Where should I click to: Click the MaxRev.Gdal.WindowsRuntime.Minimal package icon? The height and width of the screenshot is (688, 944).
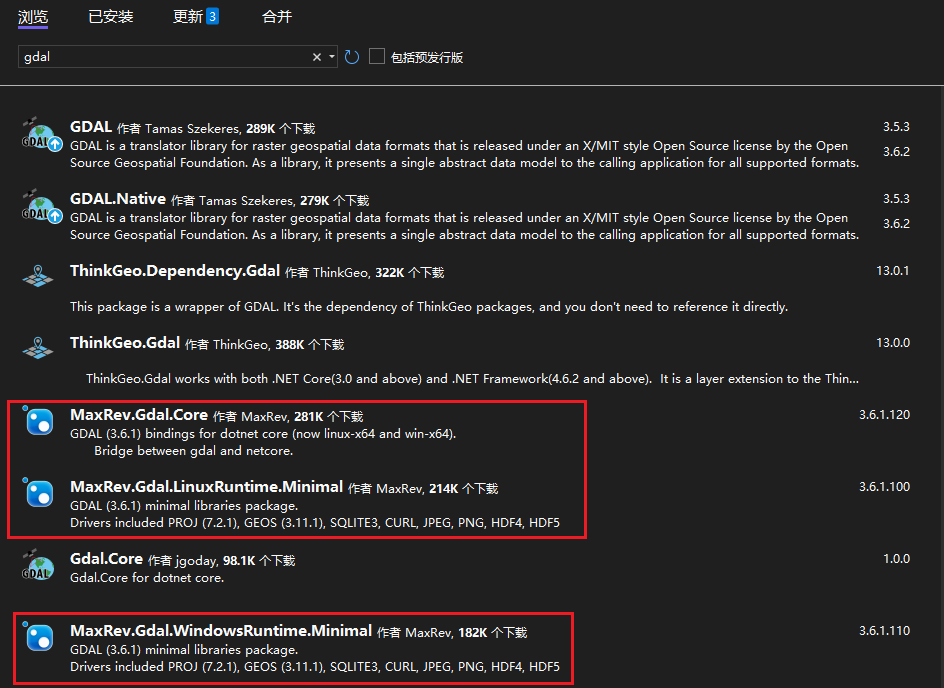(x=38, y=637)
